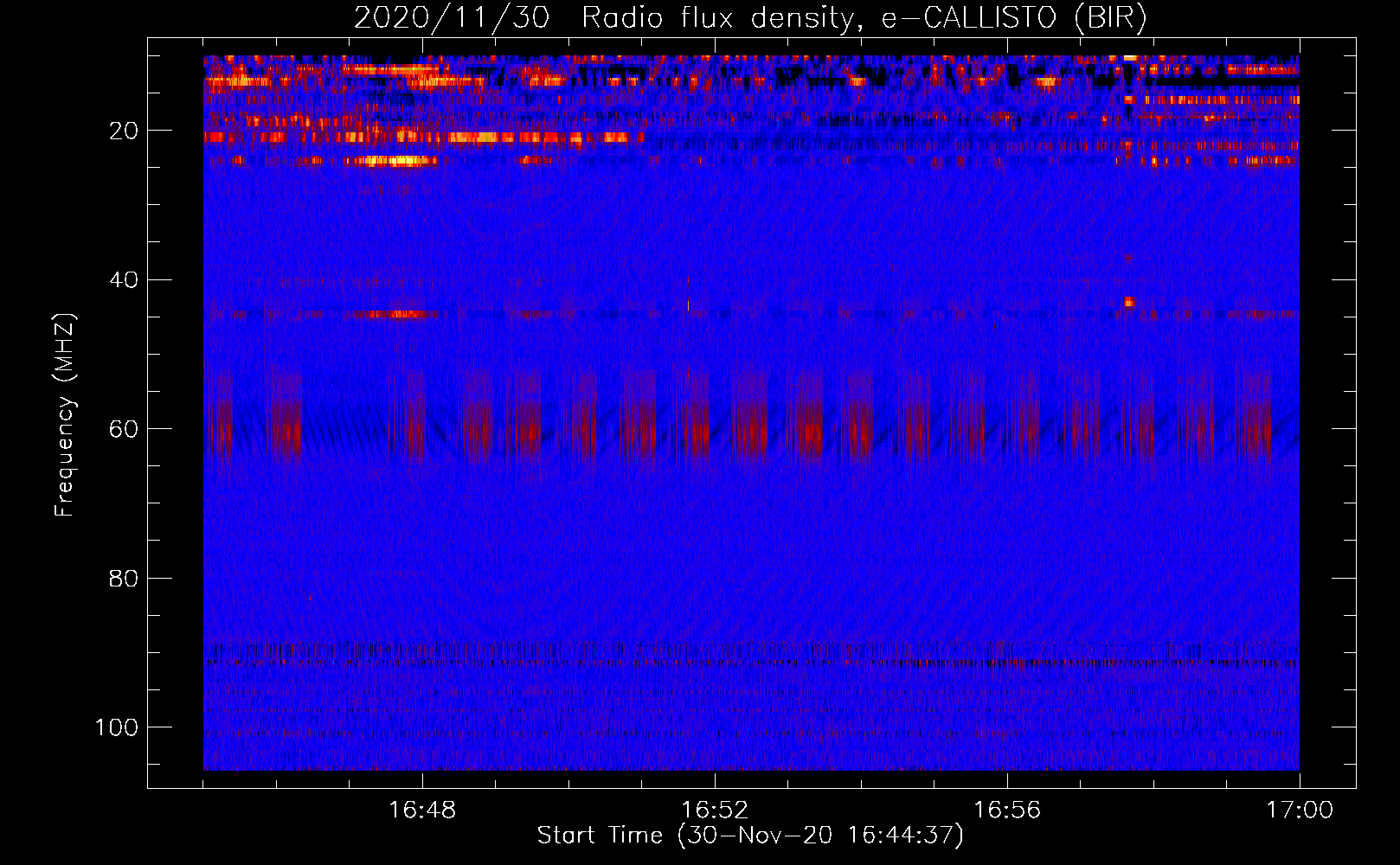The width and height of the screenshot is (1400, 865).
Task: Click the "Start Time (30-Nov-20 16:44:37)" axis label
Action: [x=750, y=836]
